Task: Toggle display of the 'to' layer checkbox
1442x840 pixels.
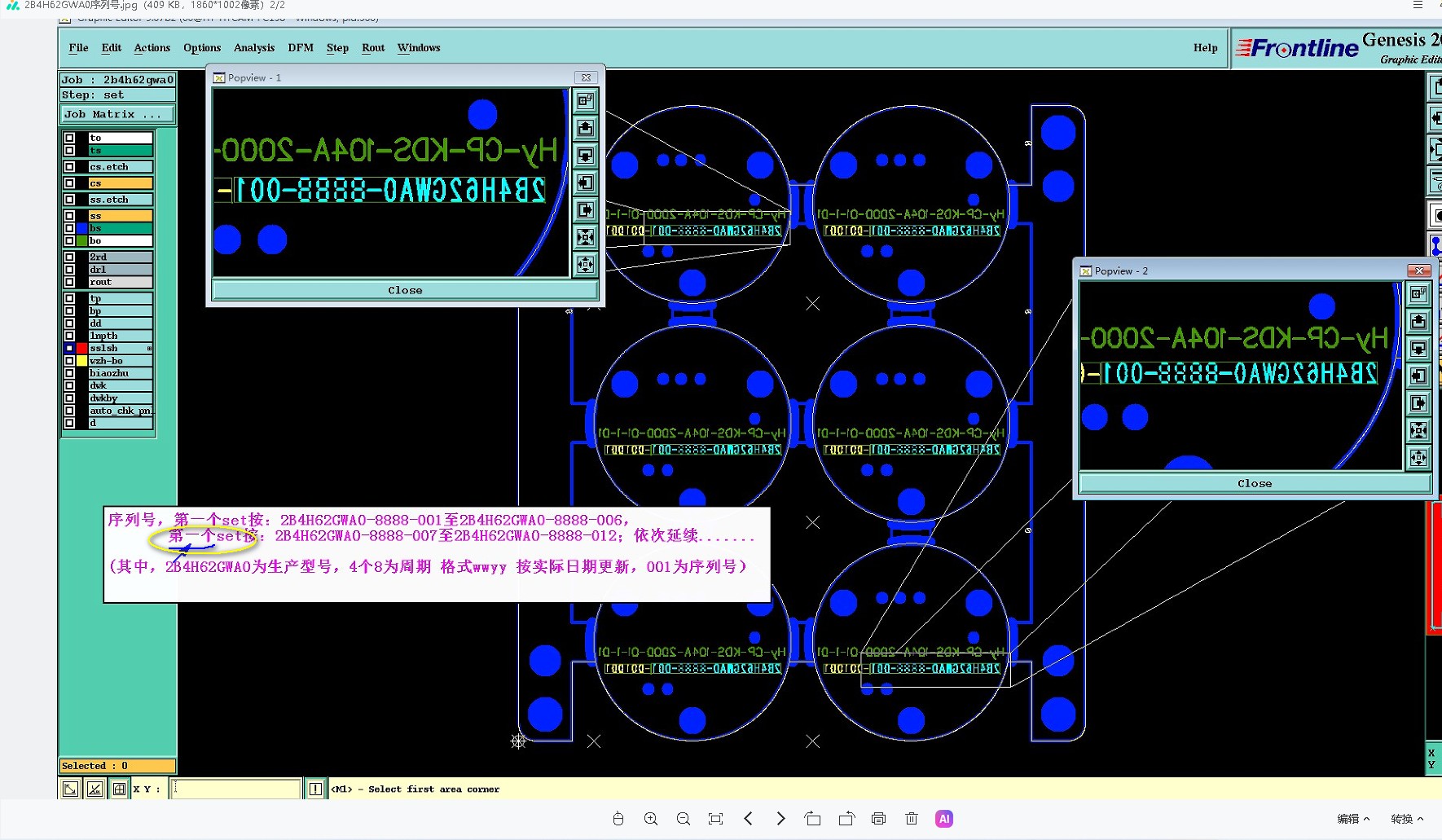Action: coord(69,138)
